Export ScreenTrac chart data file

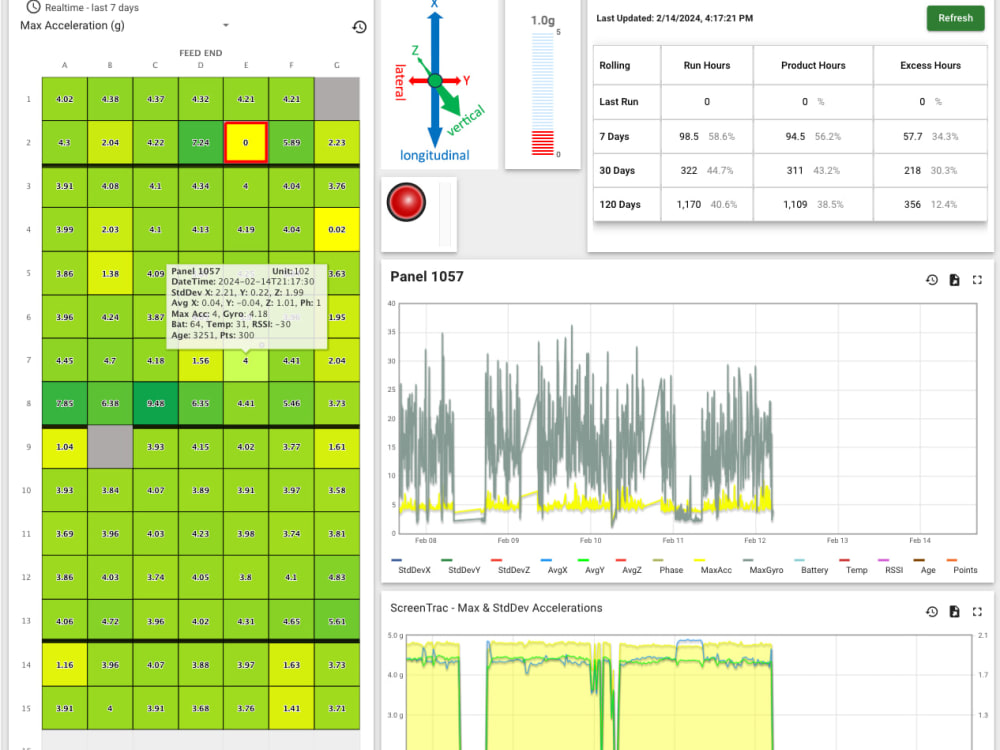954,611
